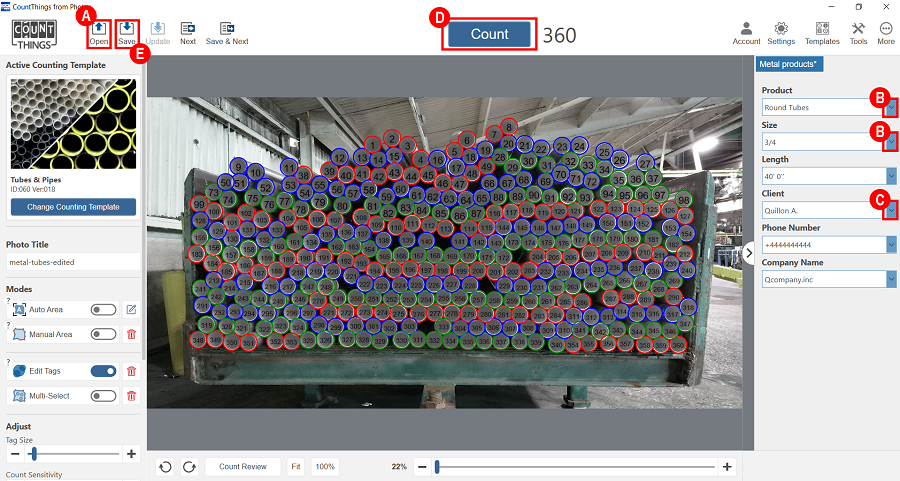The width and height of the screenshot is (900, 481).
Task: Open the More menu
Action: point(886,29)
